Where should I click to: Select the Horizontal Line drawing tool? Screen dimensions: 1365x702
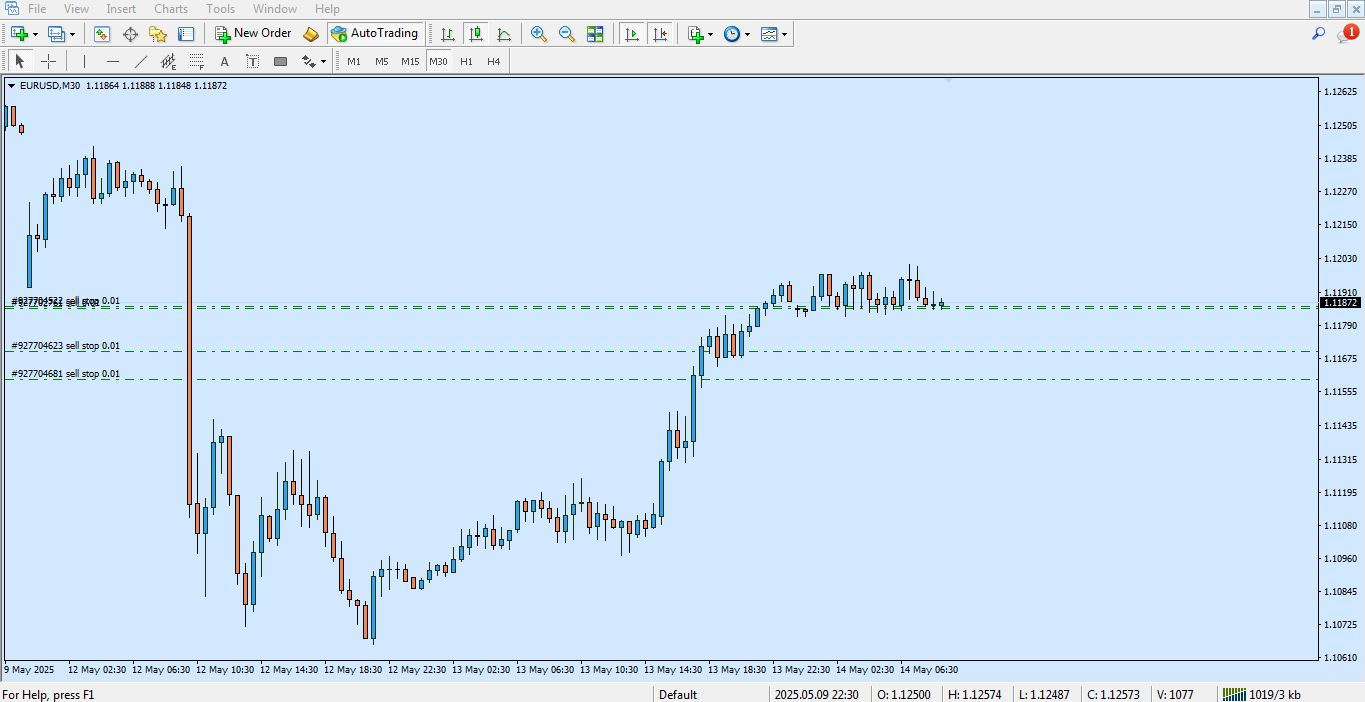[x=112, y=61]
